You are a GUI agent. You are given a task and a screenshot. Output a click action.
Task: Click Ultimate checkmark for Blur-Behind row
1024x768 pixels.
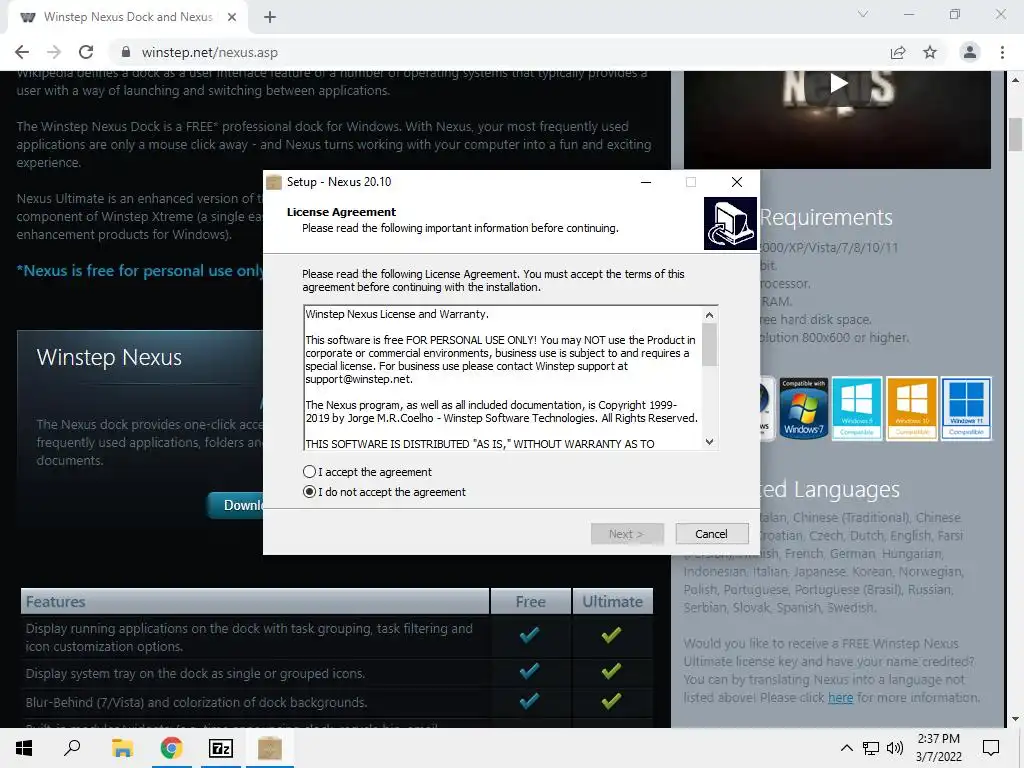click(611, 701)
